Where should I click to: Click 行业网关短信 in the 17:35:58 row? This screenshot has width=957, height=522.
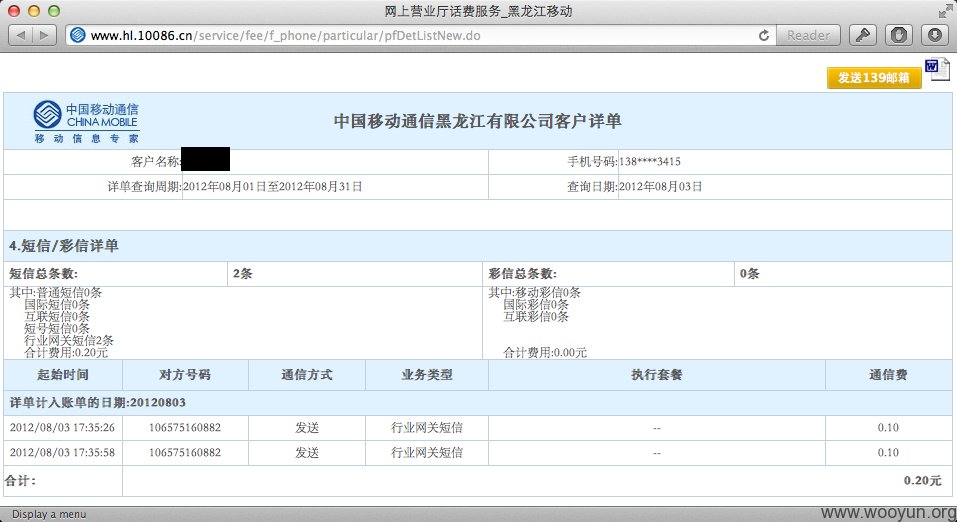427,452
